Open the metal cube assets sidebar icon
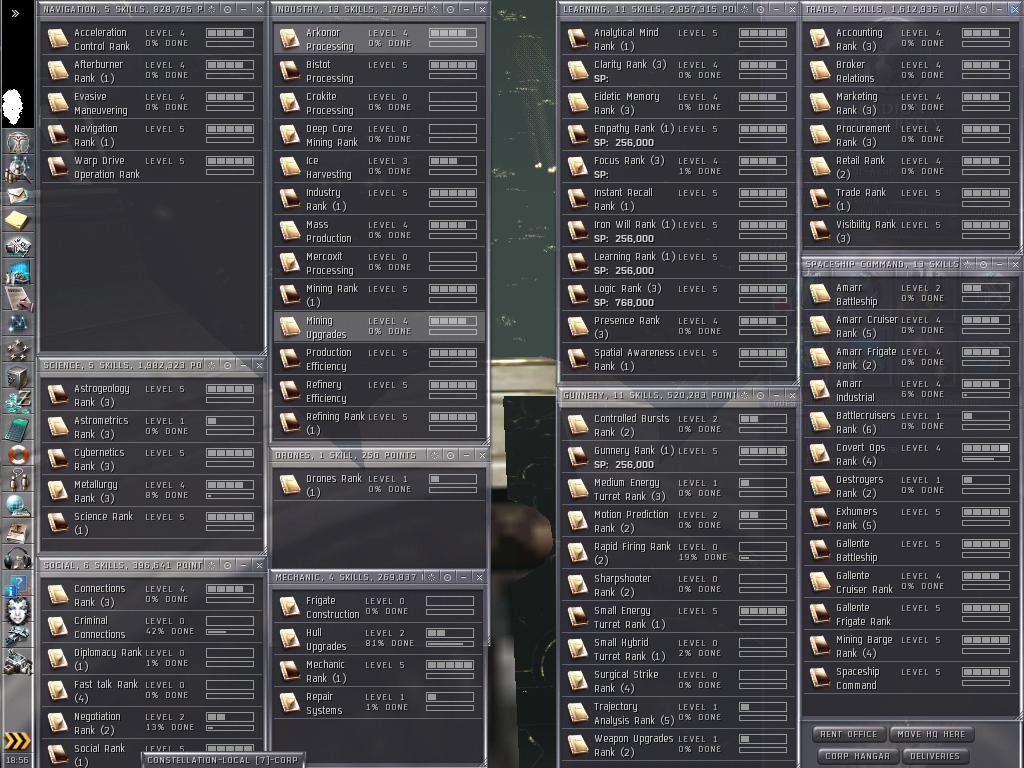 (x=18, y=376)
